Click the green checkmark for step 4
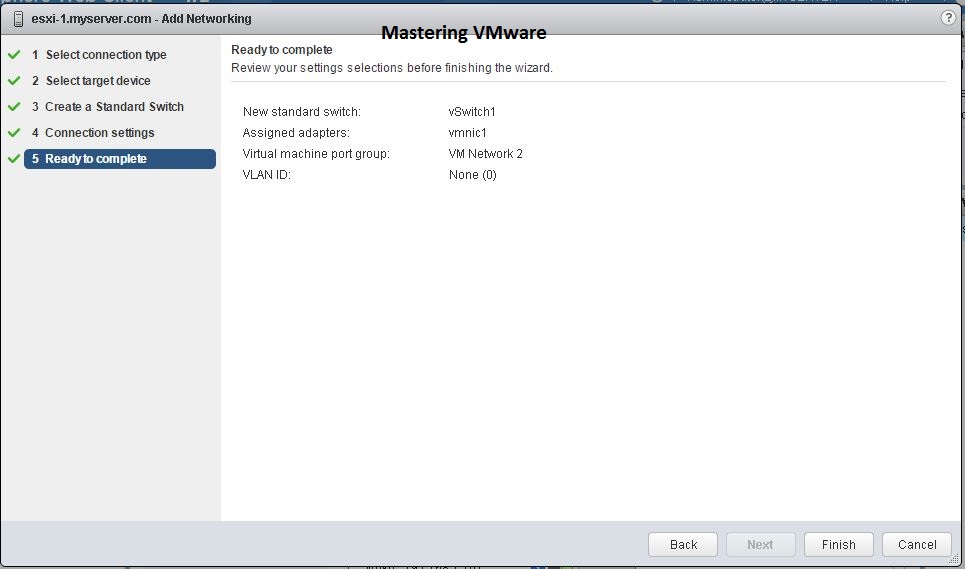 pos(14,132)
